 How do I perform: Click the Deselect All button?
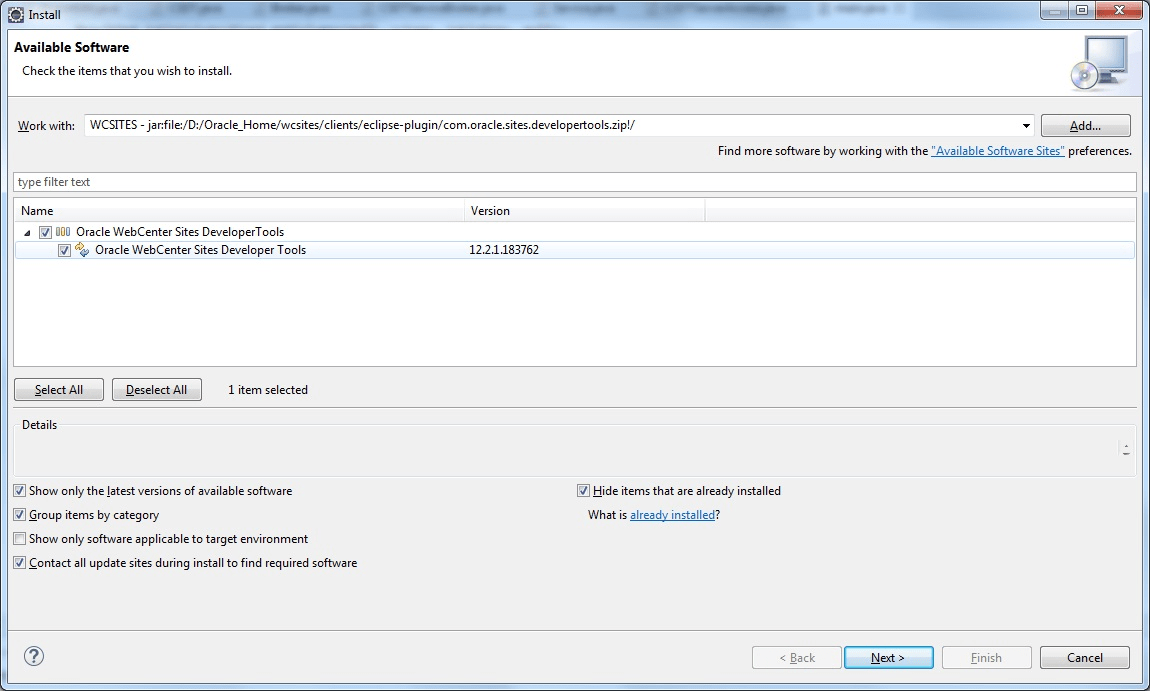point(156,390)
